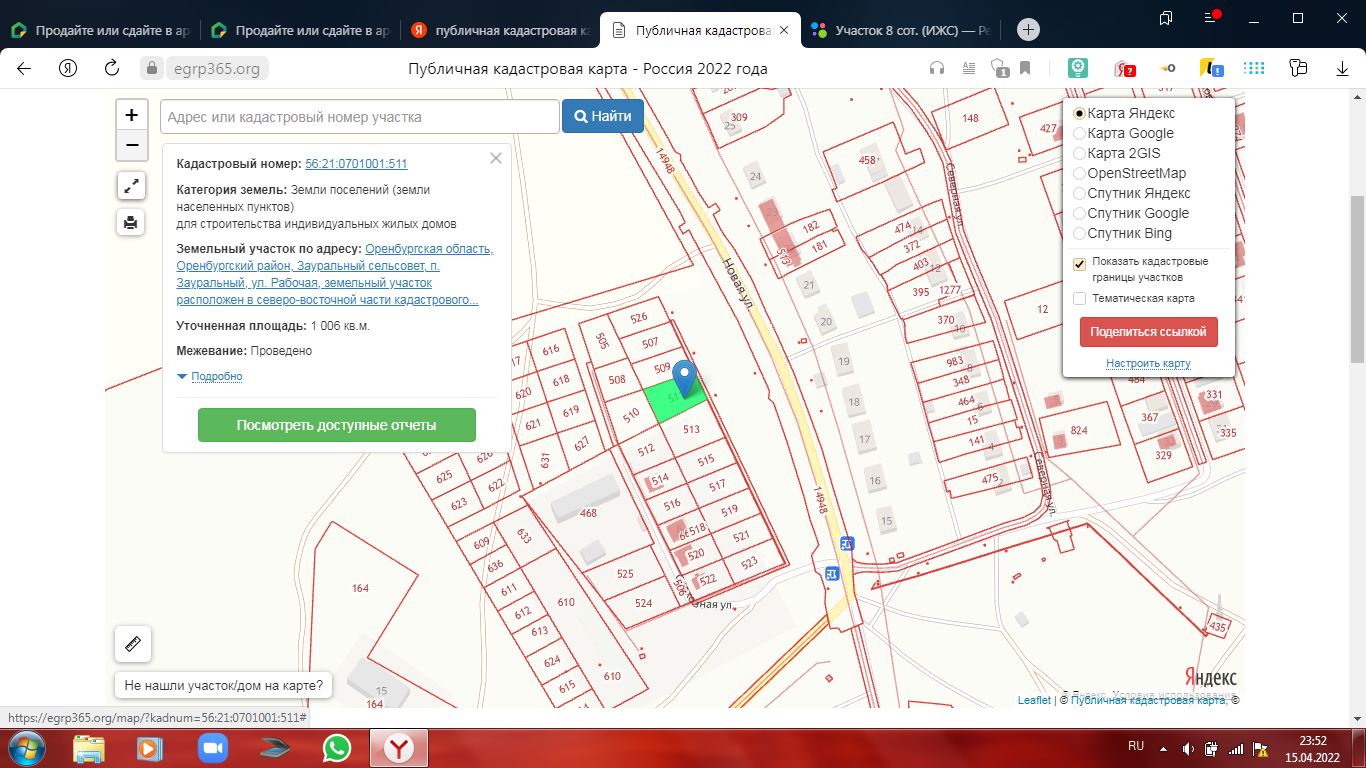Switch to first Продайте или сдайте tab
The width and height of the screenshot is (1366, 768).
[x=100, y=30]
